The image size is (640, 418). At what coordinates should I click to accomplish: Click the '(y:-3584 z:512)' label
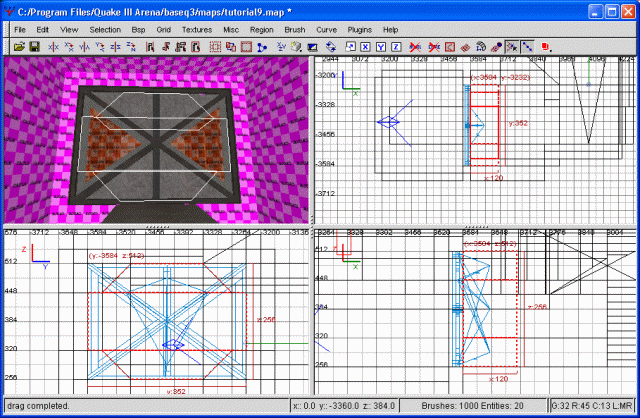(116, 256)
